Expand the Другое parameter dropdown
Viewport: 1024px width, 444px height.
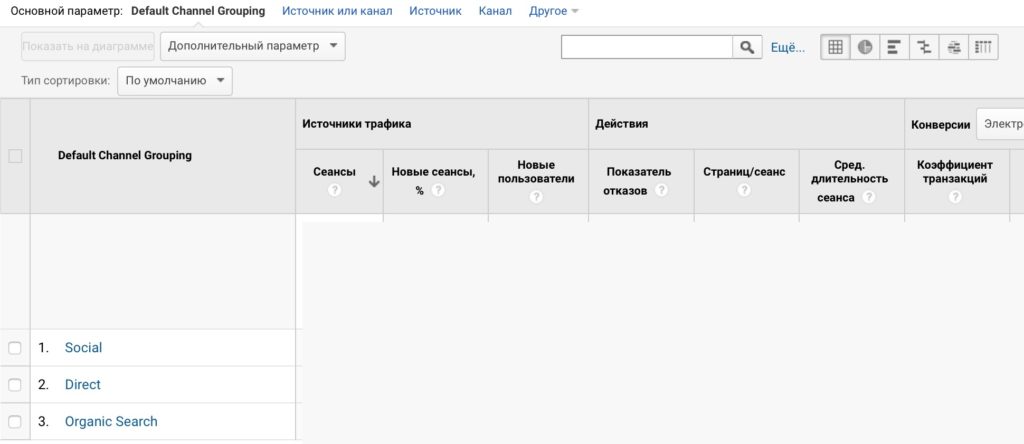pos(553,11)
